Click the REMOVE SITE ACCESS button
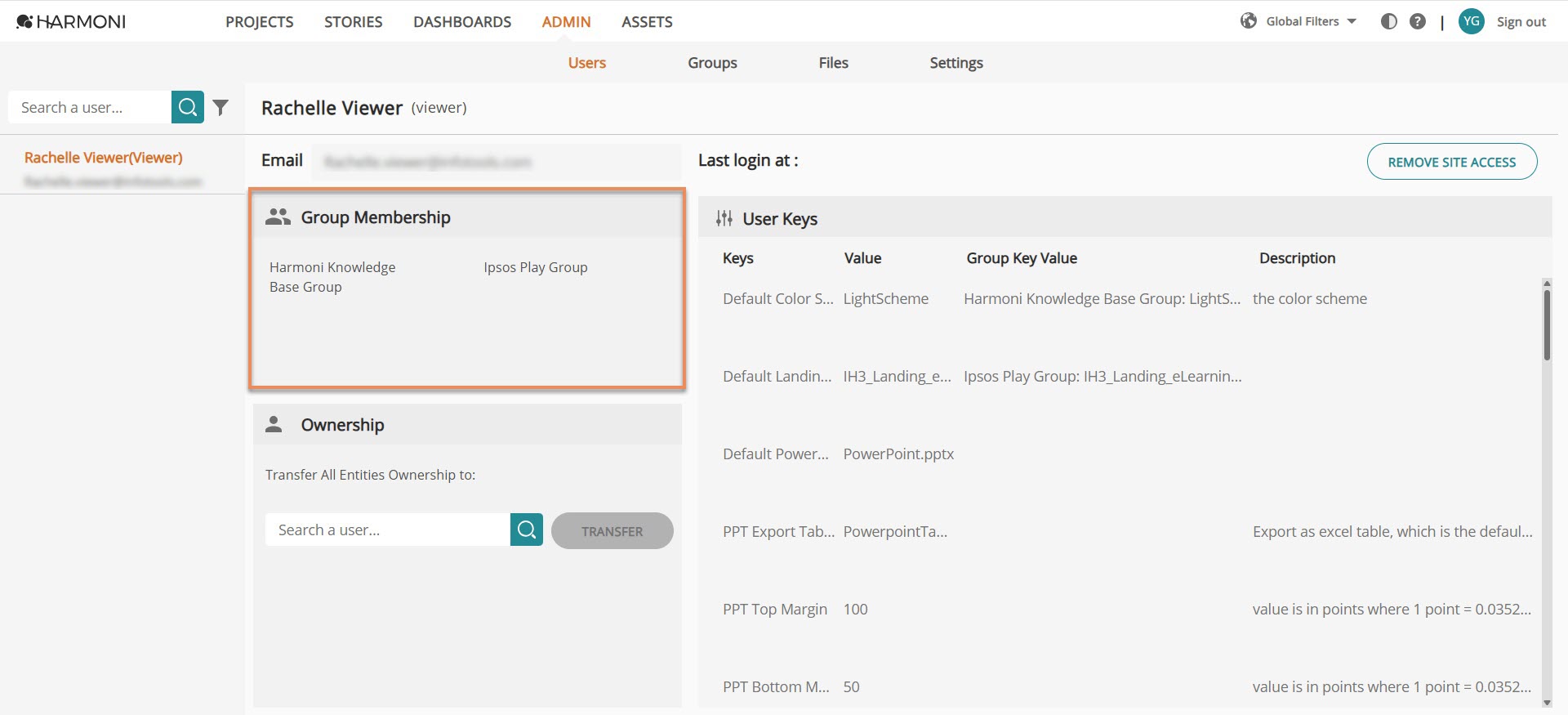The height and width of the screenshot is (715, 1568). [x=1452, y=162]
